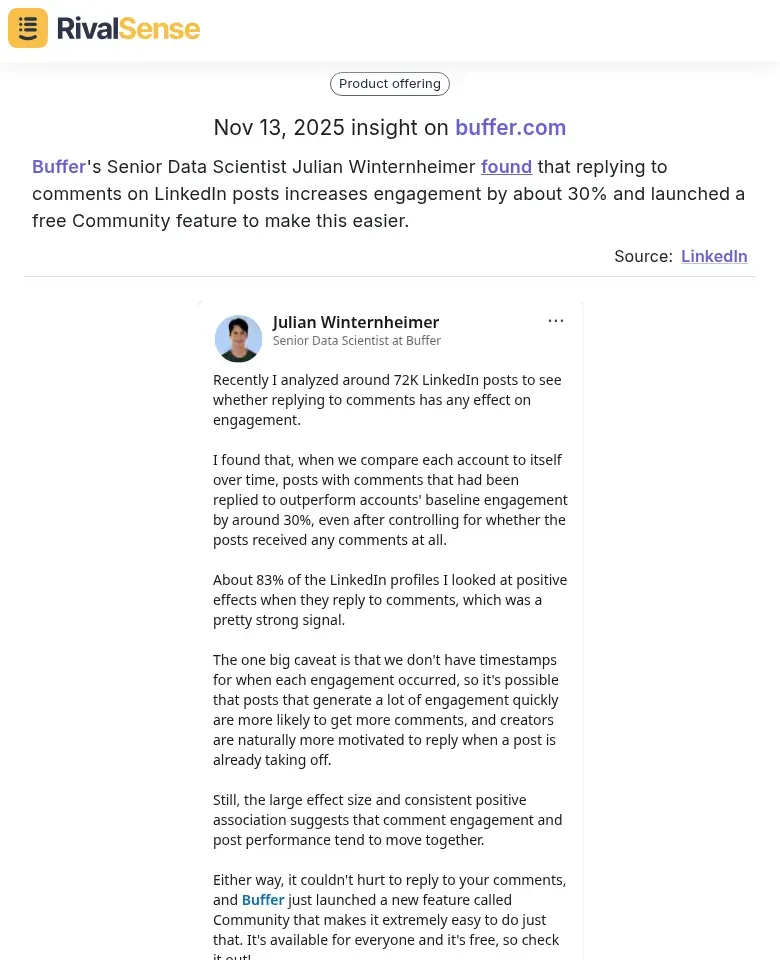Open the post's ellipsis options menu

pyautogui.click(x=556, y=320)
